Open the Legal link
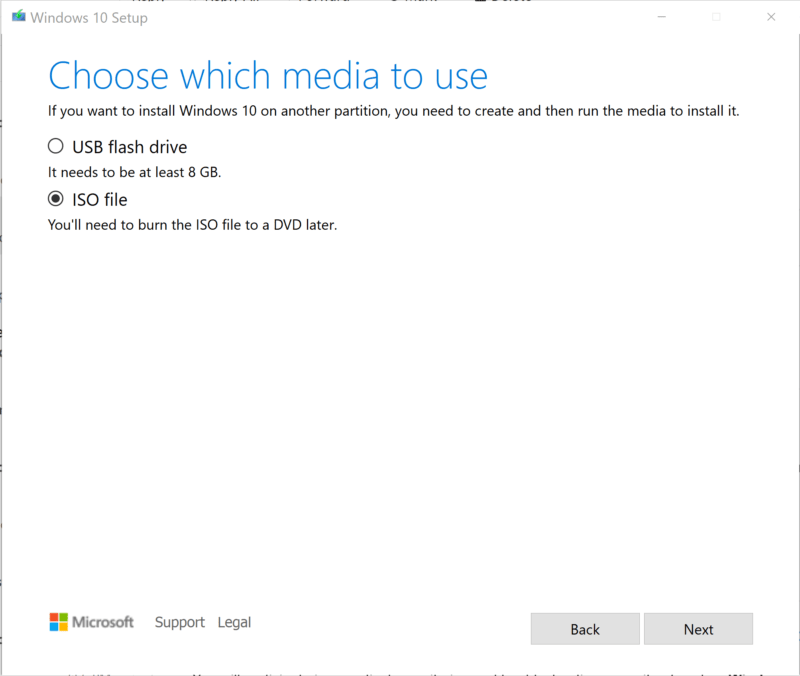The image size is (800, 676). pos(234,622)
